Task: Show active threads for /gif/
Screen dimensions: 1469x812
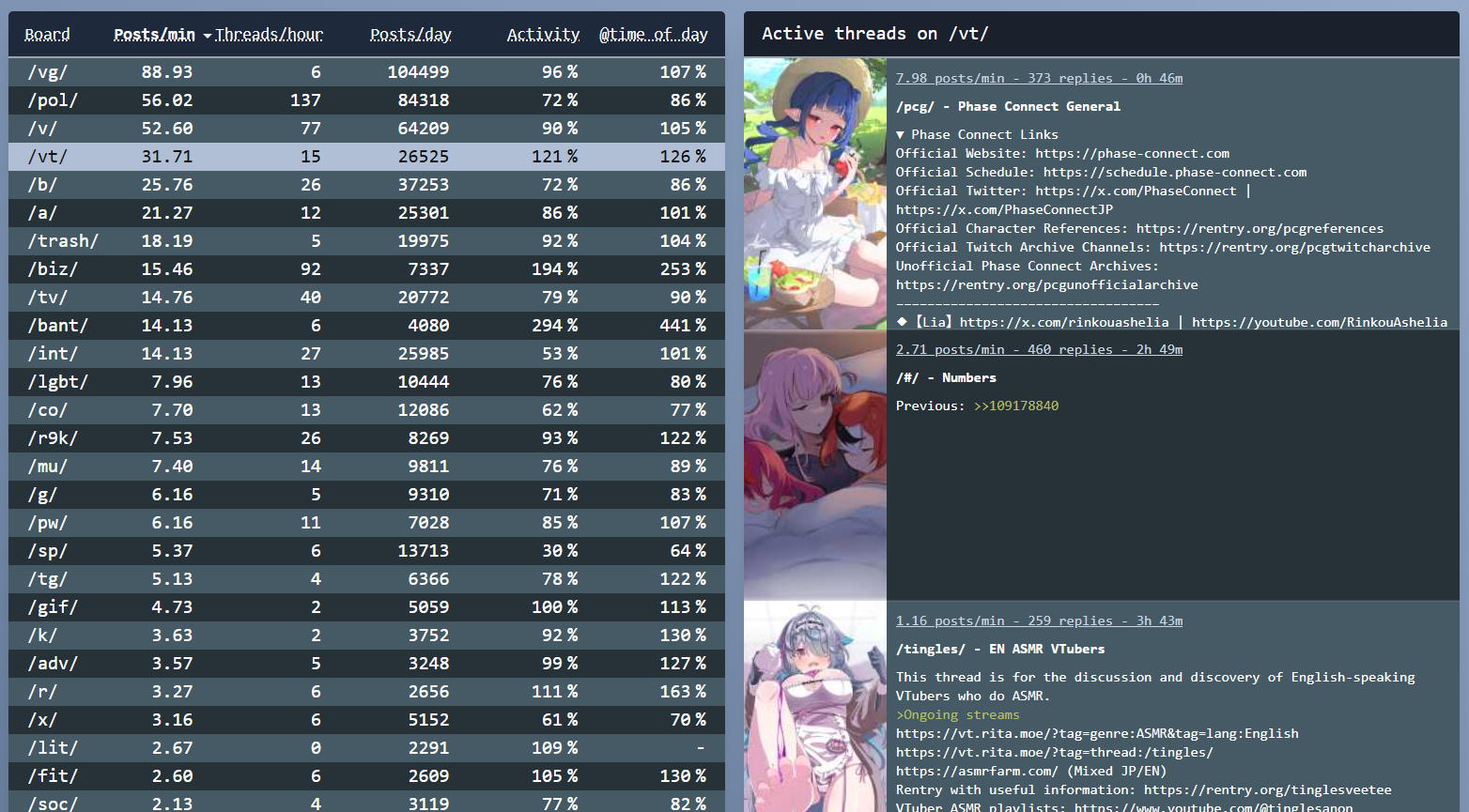Action: (366, 607)
